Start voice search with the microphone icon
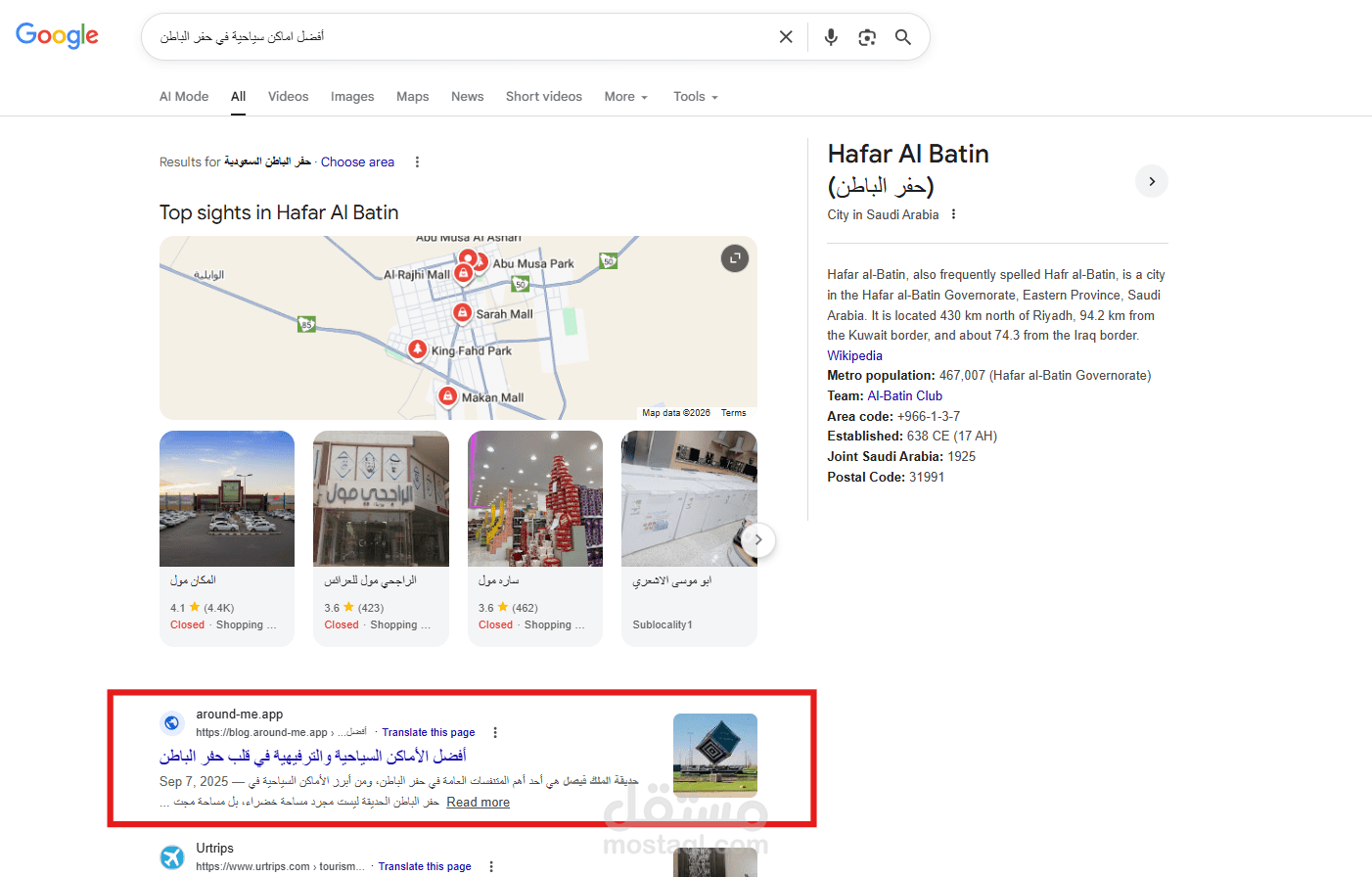This screenshot has width=1372, height=877. [831, 37]
